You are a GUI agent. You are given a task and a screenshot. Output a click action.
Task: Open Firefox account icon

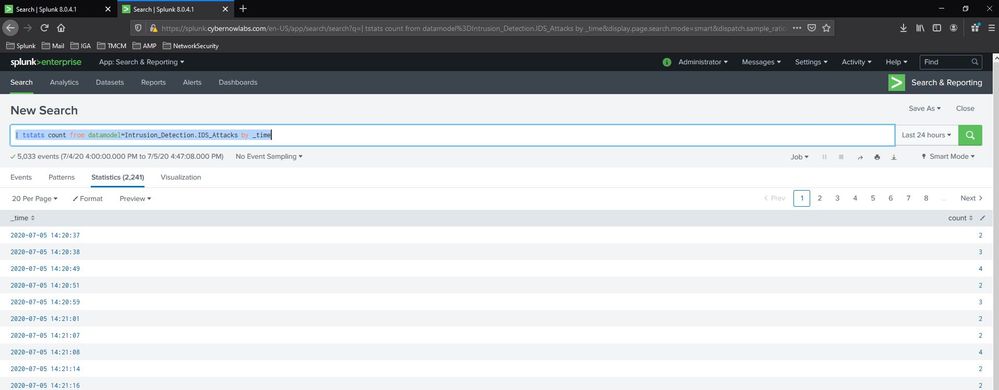[953, 28]
